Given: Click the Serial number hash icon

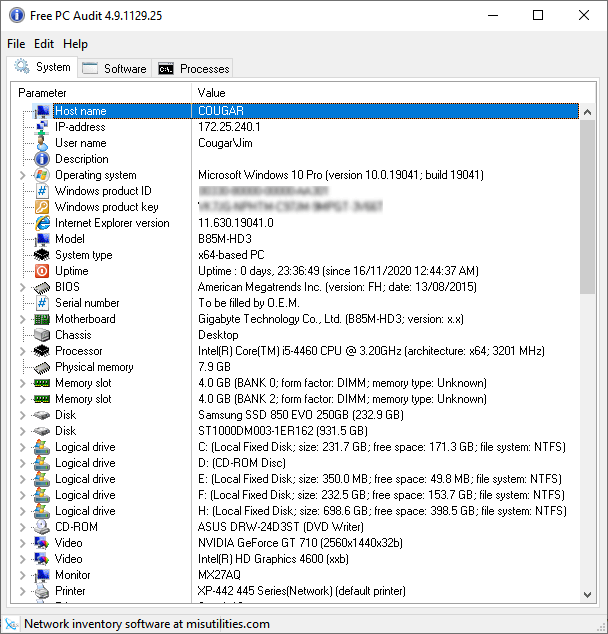Looking at the screenshot, I should tap(42, 303).
